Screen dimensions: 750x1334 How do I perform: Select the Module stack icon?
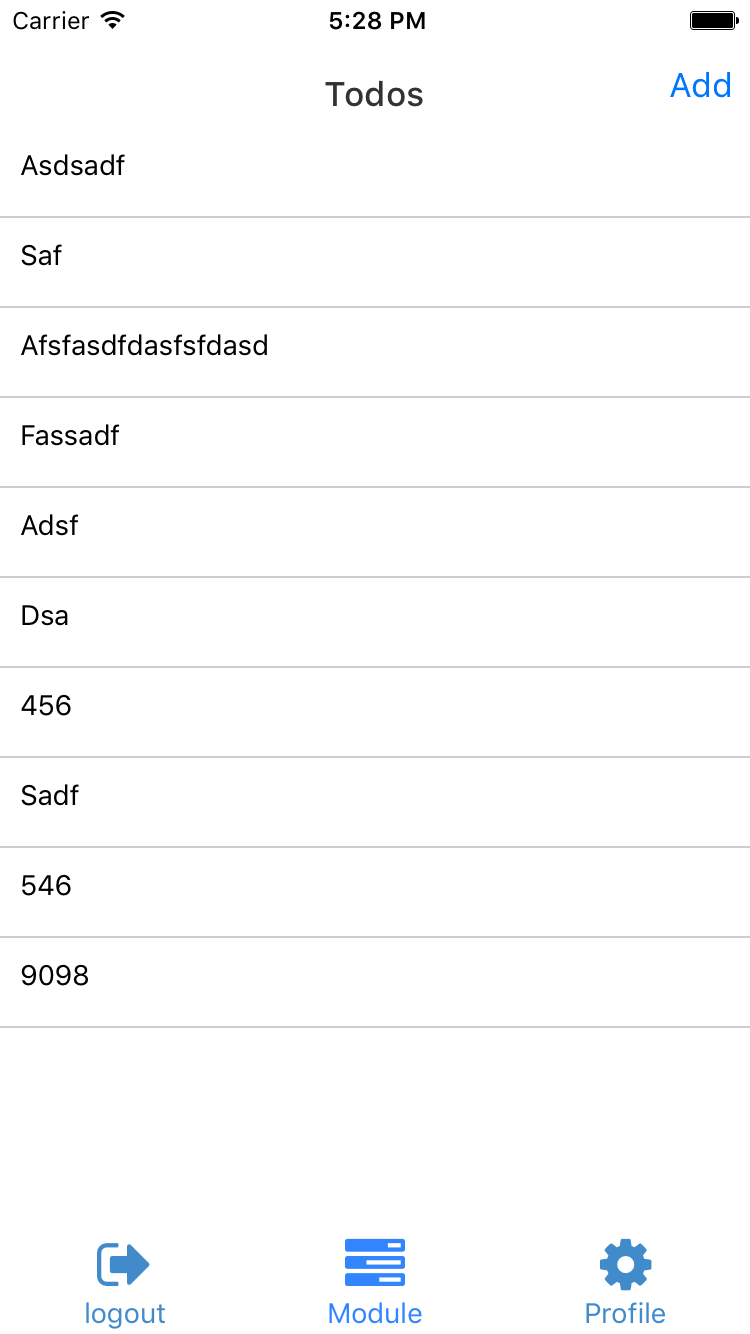[375, 1263]
